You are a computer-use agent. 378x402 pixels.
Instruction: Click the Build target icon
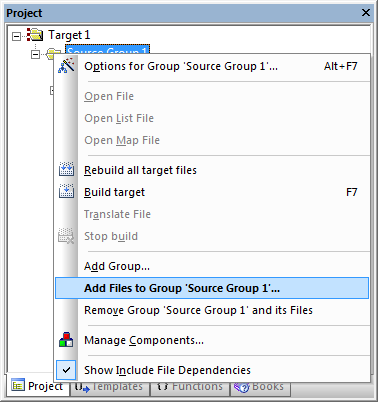66,191
